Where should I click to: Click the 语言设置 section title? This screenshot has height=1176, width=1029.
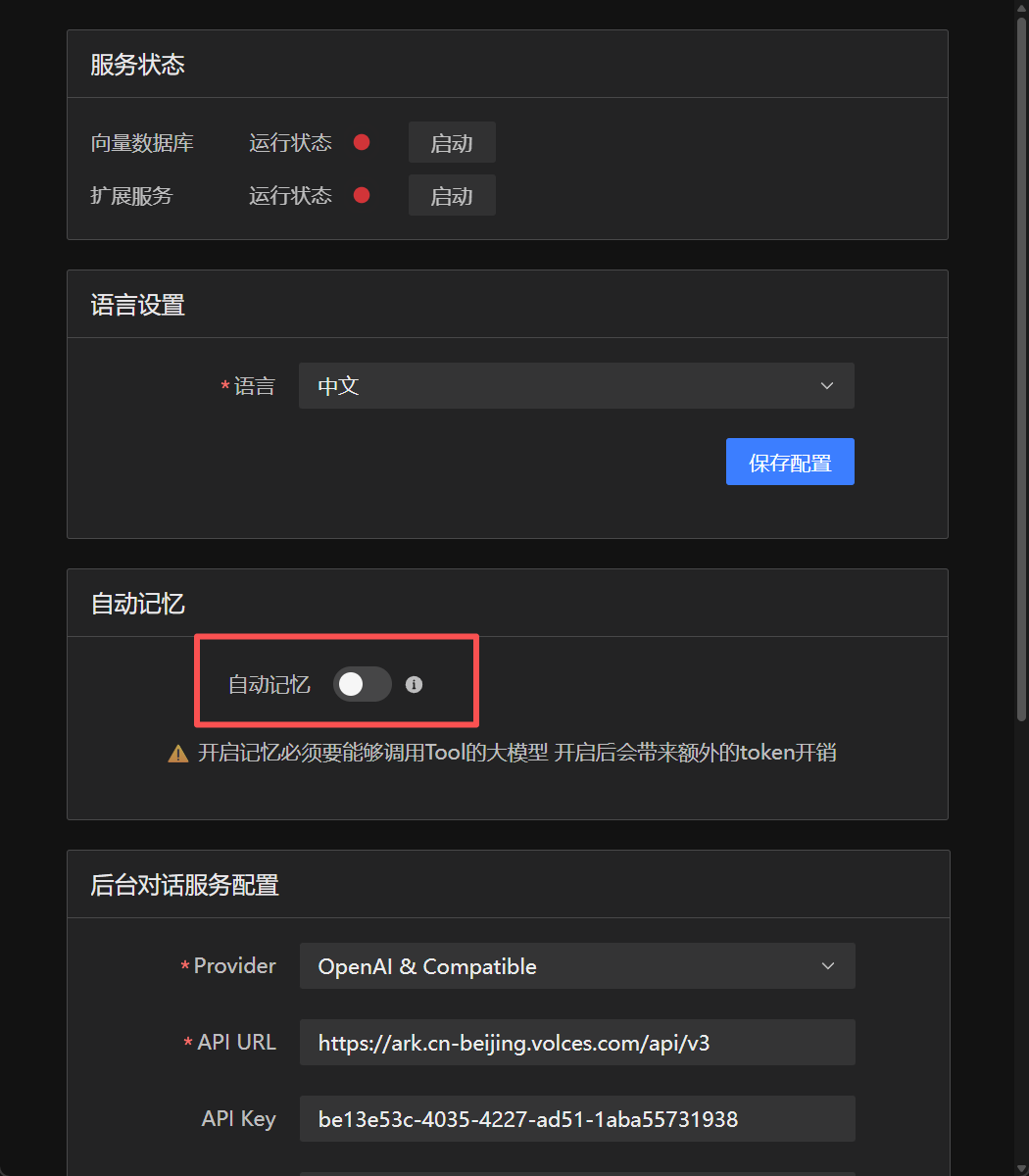pos(138,305)
